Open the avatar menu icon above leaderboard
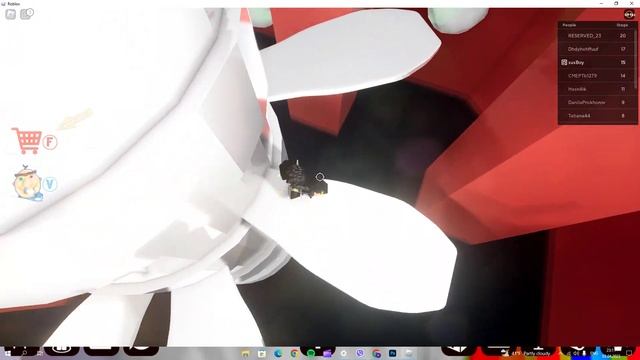This screenshot has height=360, width=640. click(629, 14)
